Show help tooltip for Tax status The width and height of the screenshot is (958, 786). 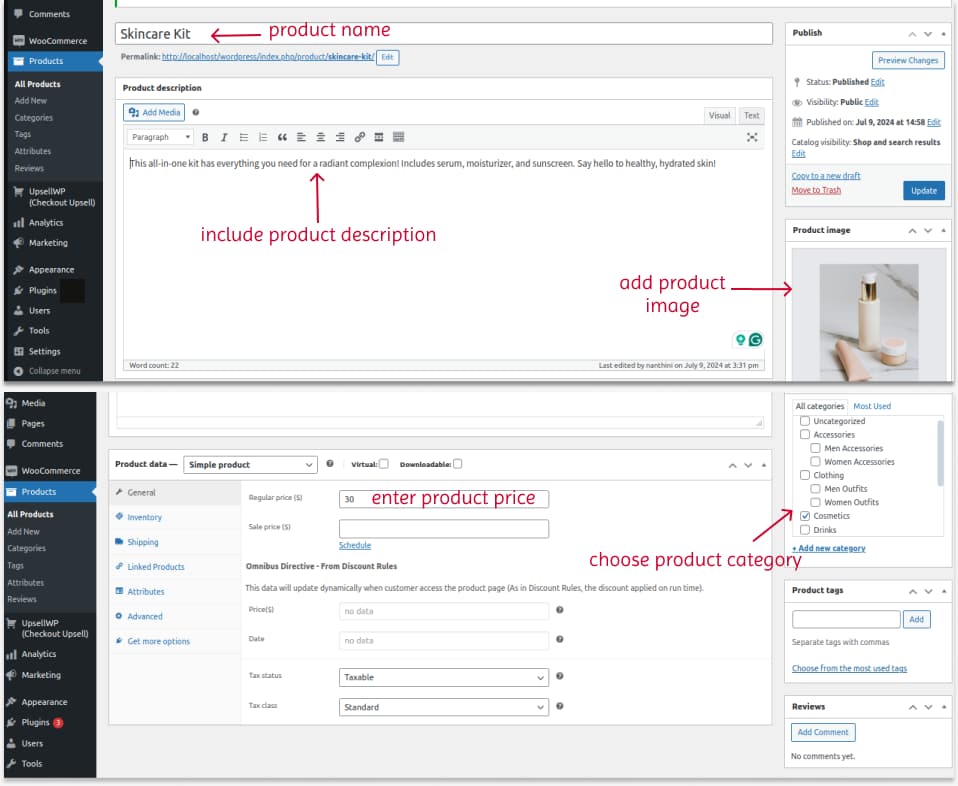(560, 676)
